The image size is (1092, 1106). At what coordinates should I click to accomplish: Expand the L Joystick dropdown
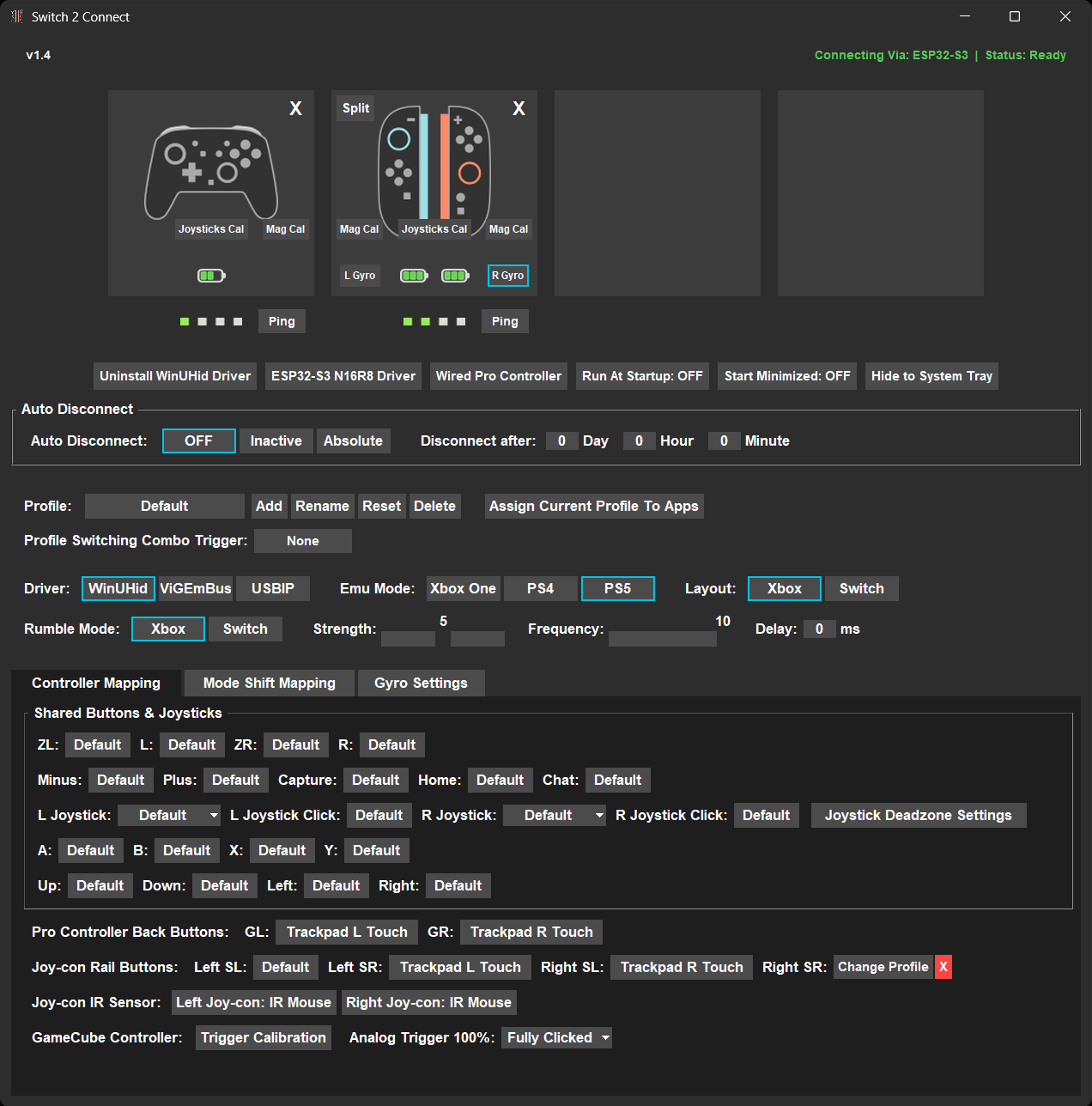[x=169, y=815]
